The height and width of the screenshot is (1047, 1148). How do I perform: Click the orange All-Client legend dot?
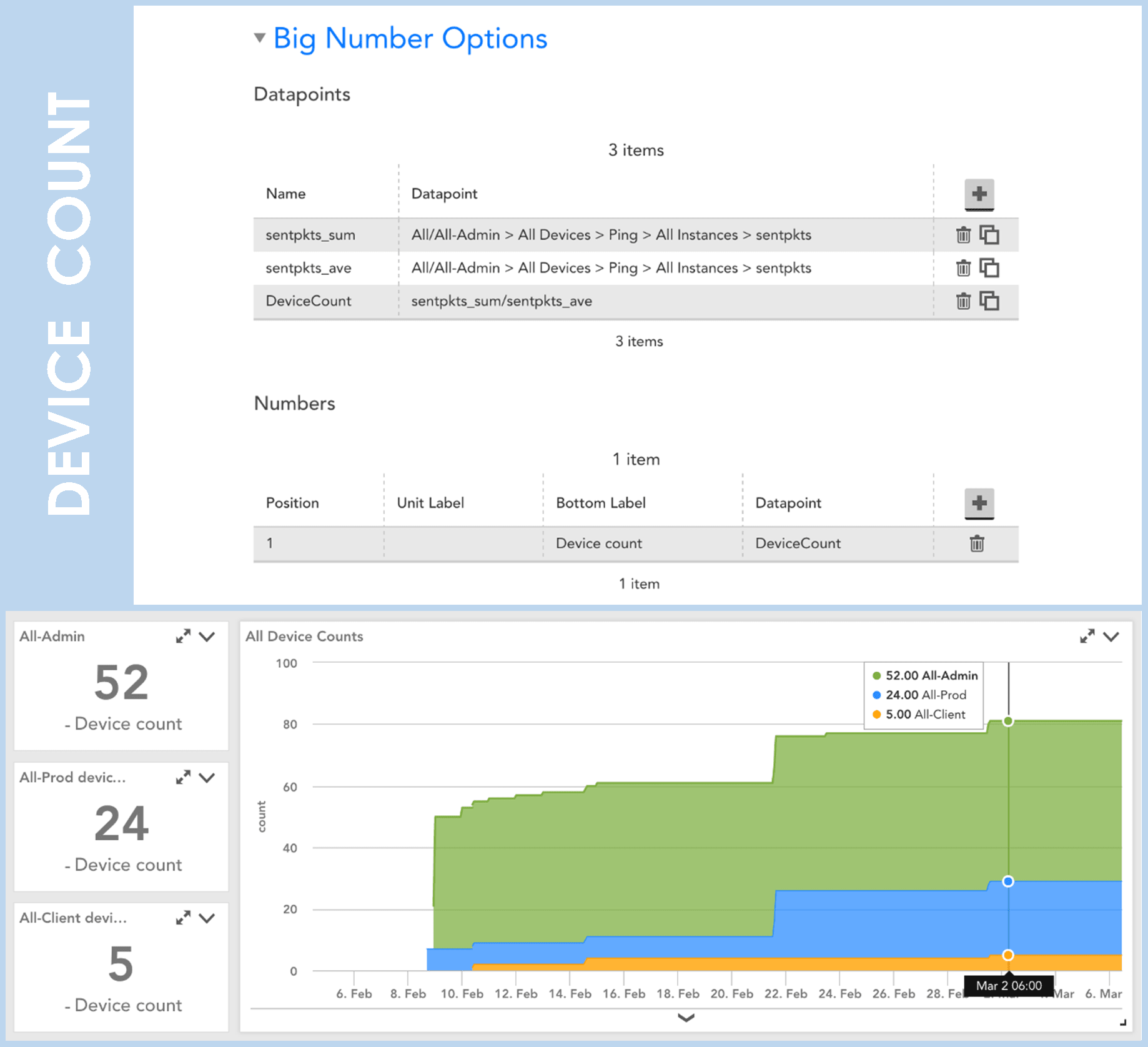click(877, 714)
